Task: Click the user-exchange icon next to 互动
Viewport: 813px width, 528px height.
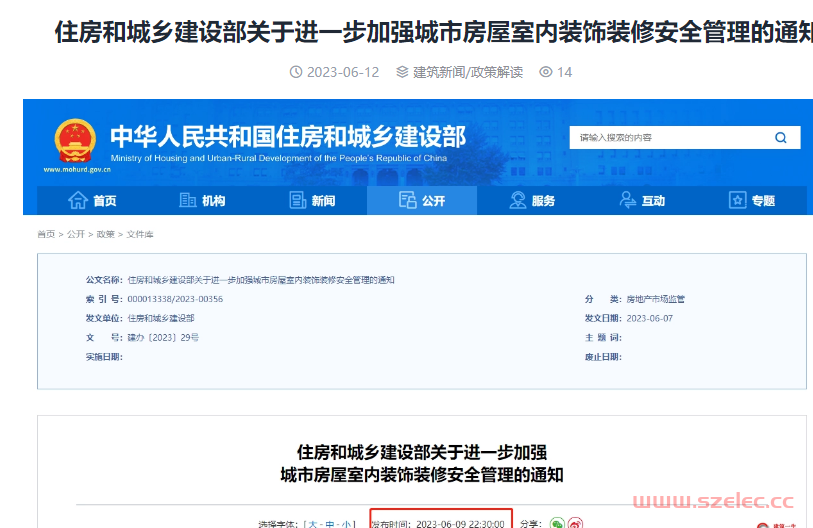Action: pos(627,200)
